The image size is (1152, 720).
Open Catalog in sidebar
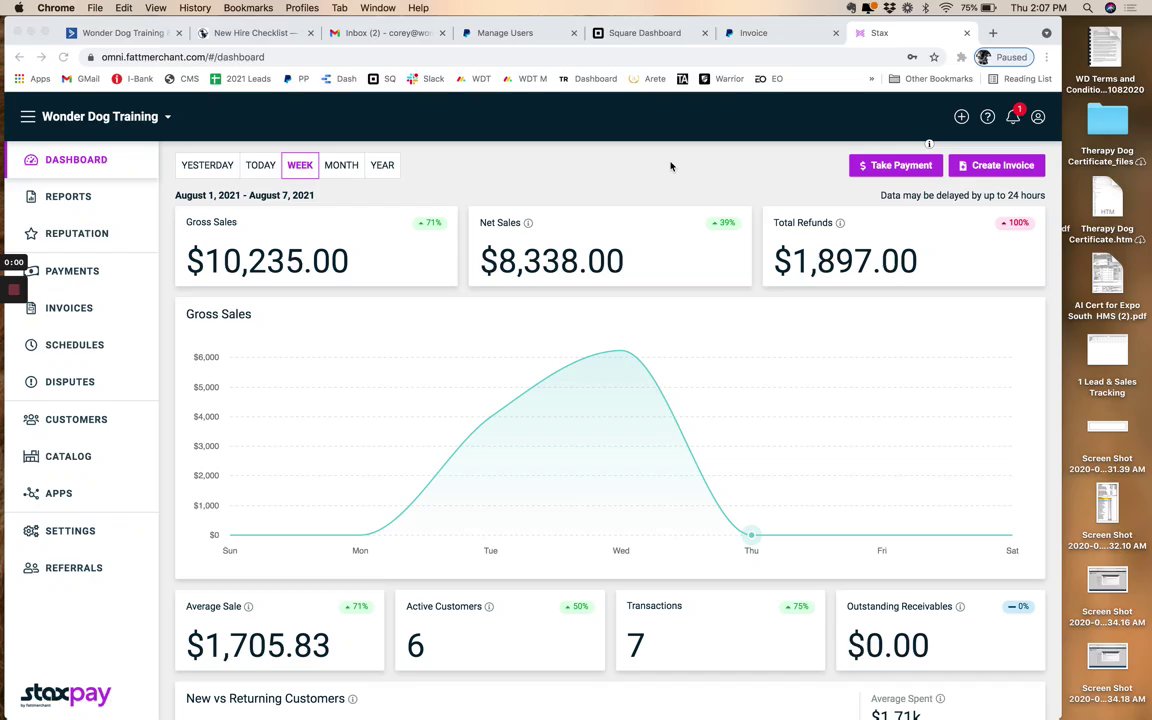point(82,456)
